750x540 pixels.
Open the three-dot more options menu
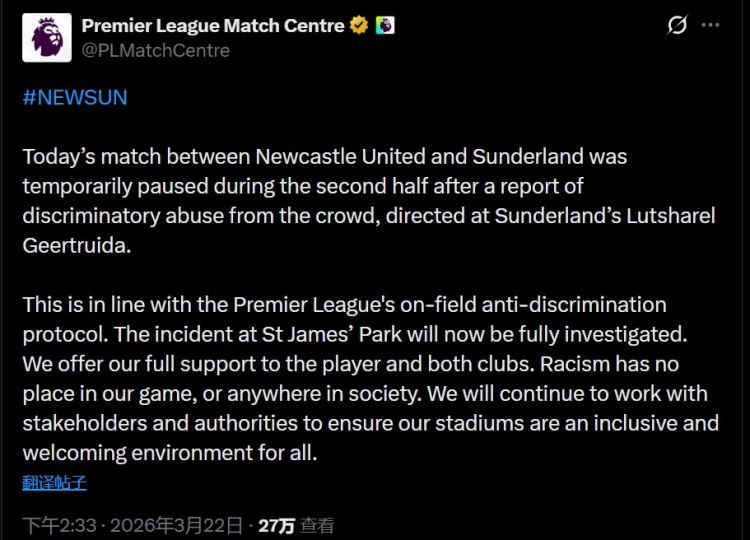pos(711,25)
